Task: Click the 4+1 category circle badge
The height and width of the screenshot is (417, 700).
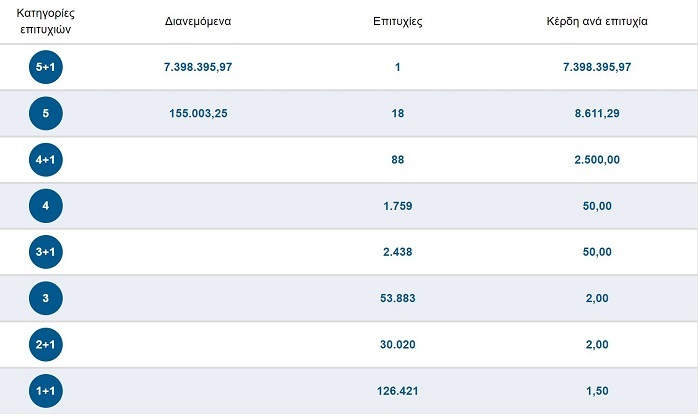Action: click(x=46, y=160)
